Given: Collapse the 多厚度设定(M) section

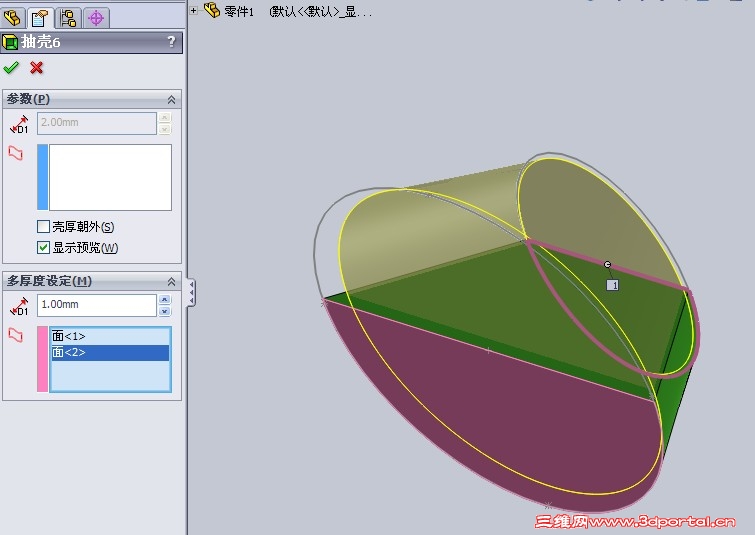Looking at the screenshot, I should click(171, 282).
